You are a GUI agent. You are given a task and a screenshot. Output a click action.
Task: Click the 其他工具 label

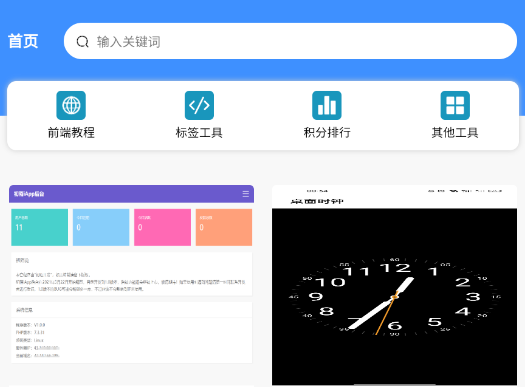pos(455,133)
